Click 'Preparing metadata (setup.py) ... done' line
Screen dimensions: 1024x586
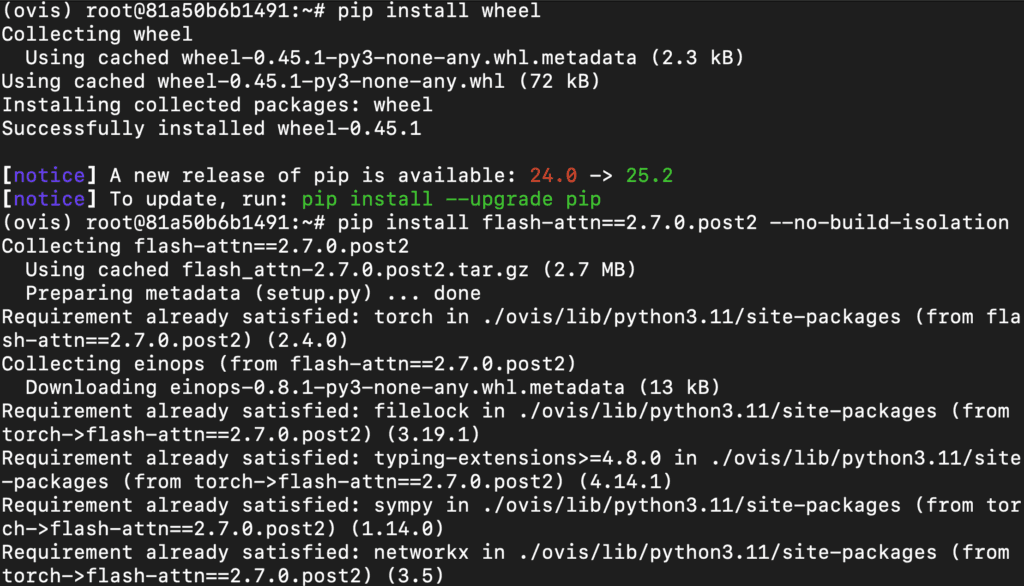253,293
